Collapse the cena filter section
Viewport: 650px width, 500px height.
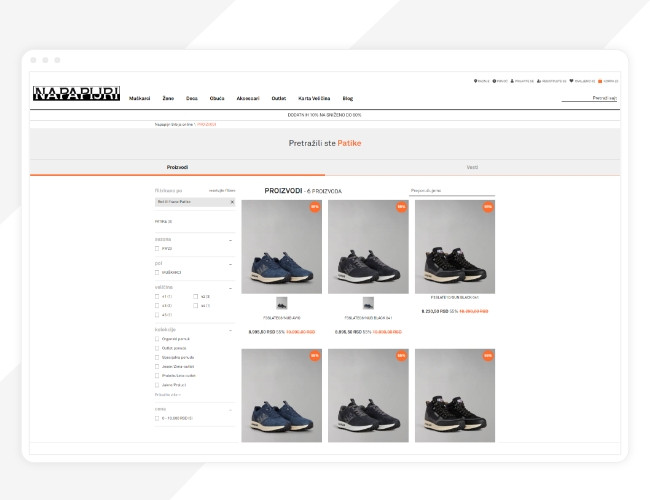230,410
